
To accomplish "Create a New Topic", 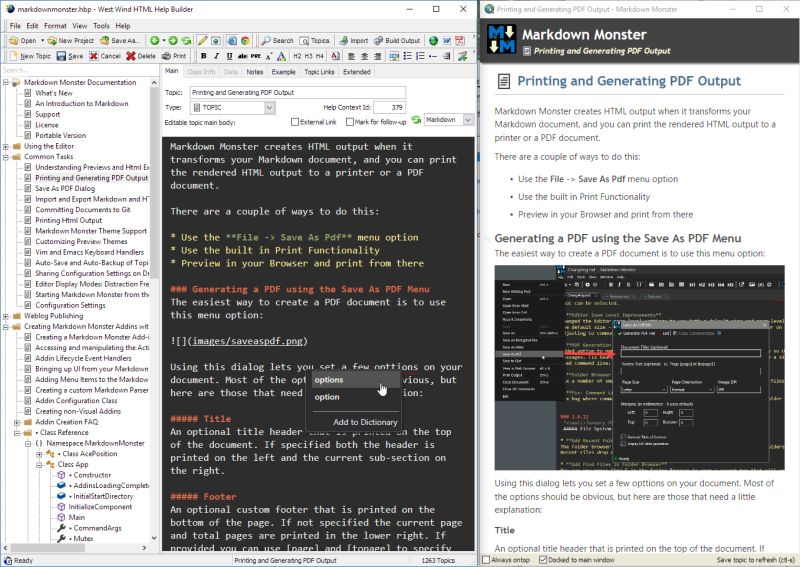I will [30, 56].
